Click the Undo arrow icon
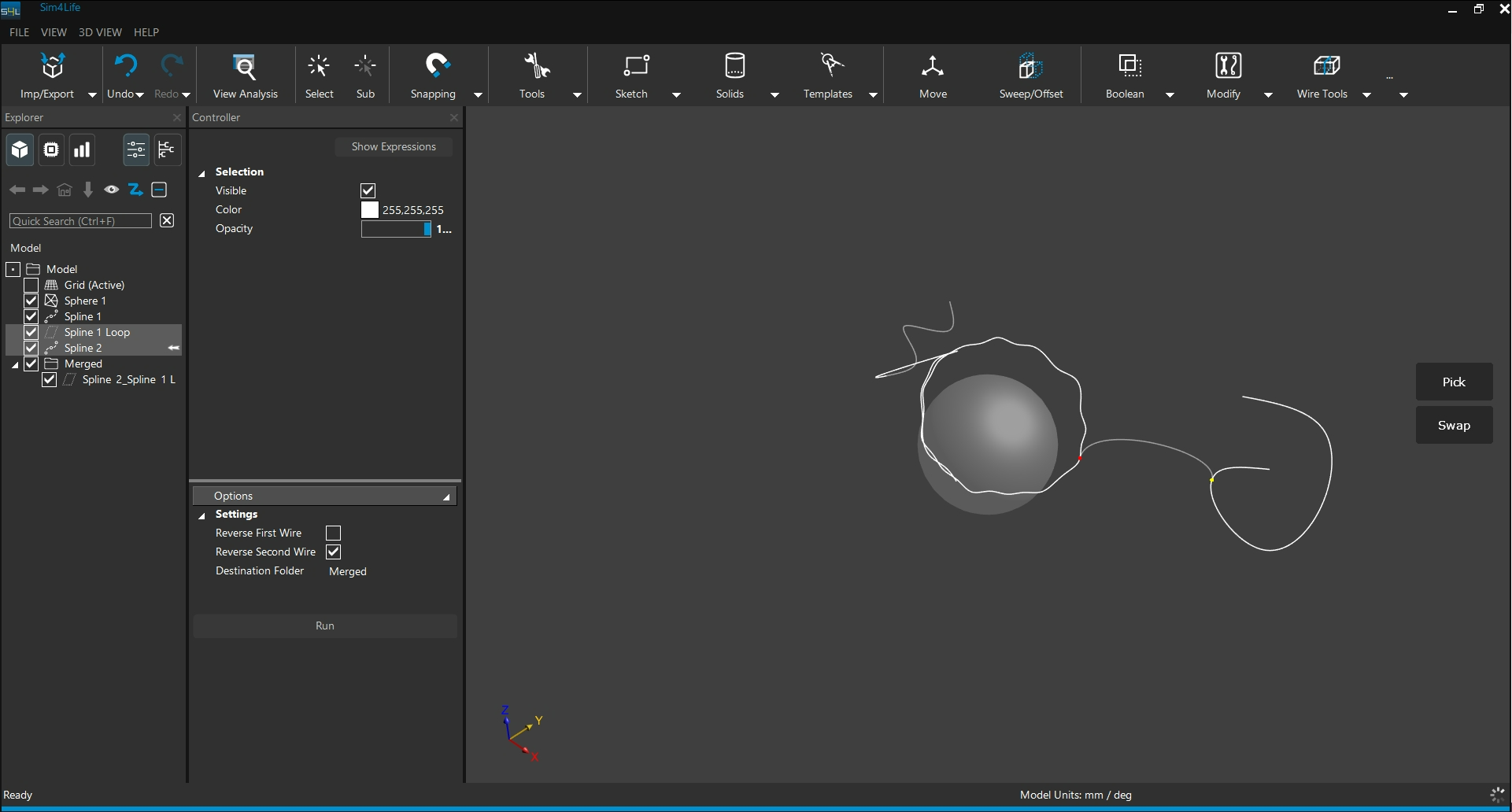1512x812 pixels. 125,66
